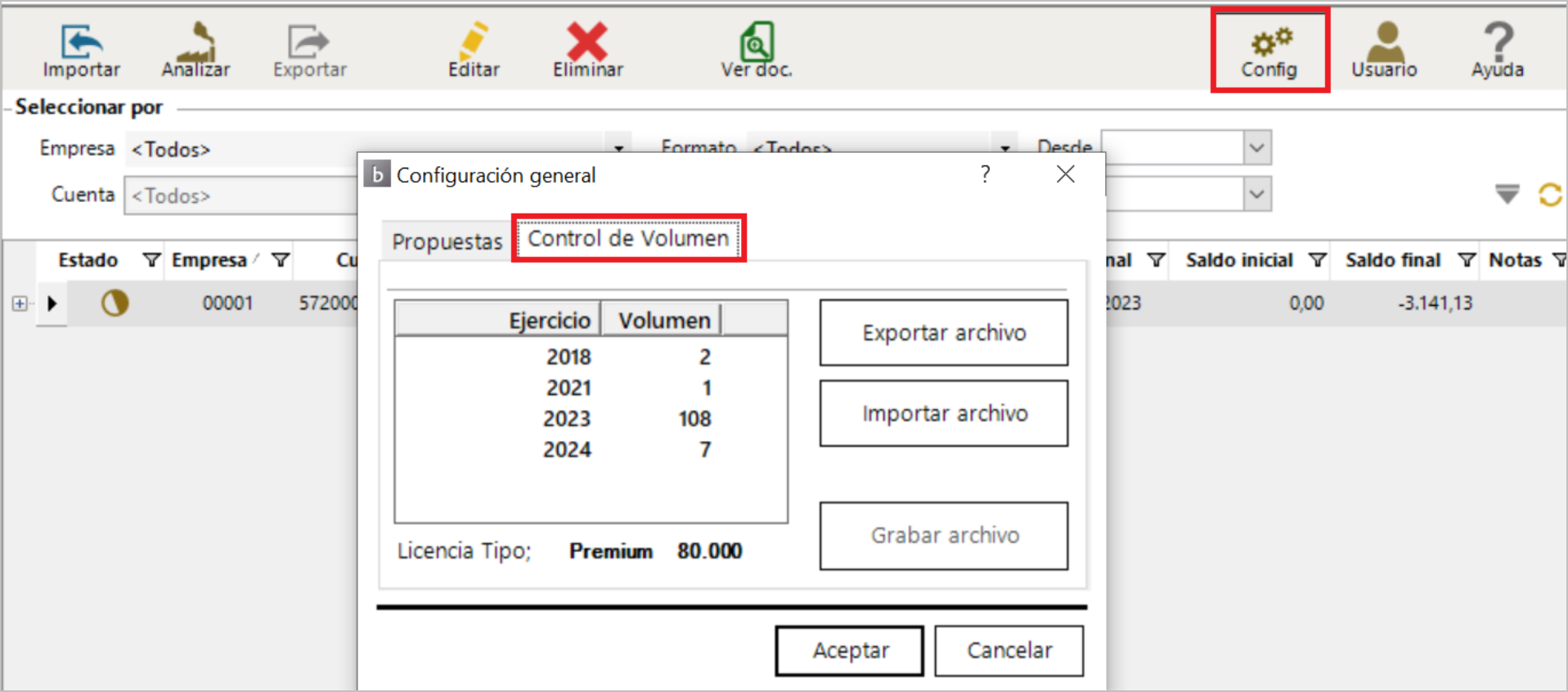Image resolution: width=1568 pixels, height=692 pixels.
Task: Select the row arrow indicator for 00001
Action: coord(52,303)
